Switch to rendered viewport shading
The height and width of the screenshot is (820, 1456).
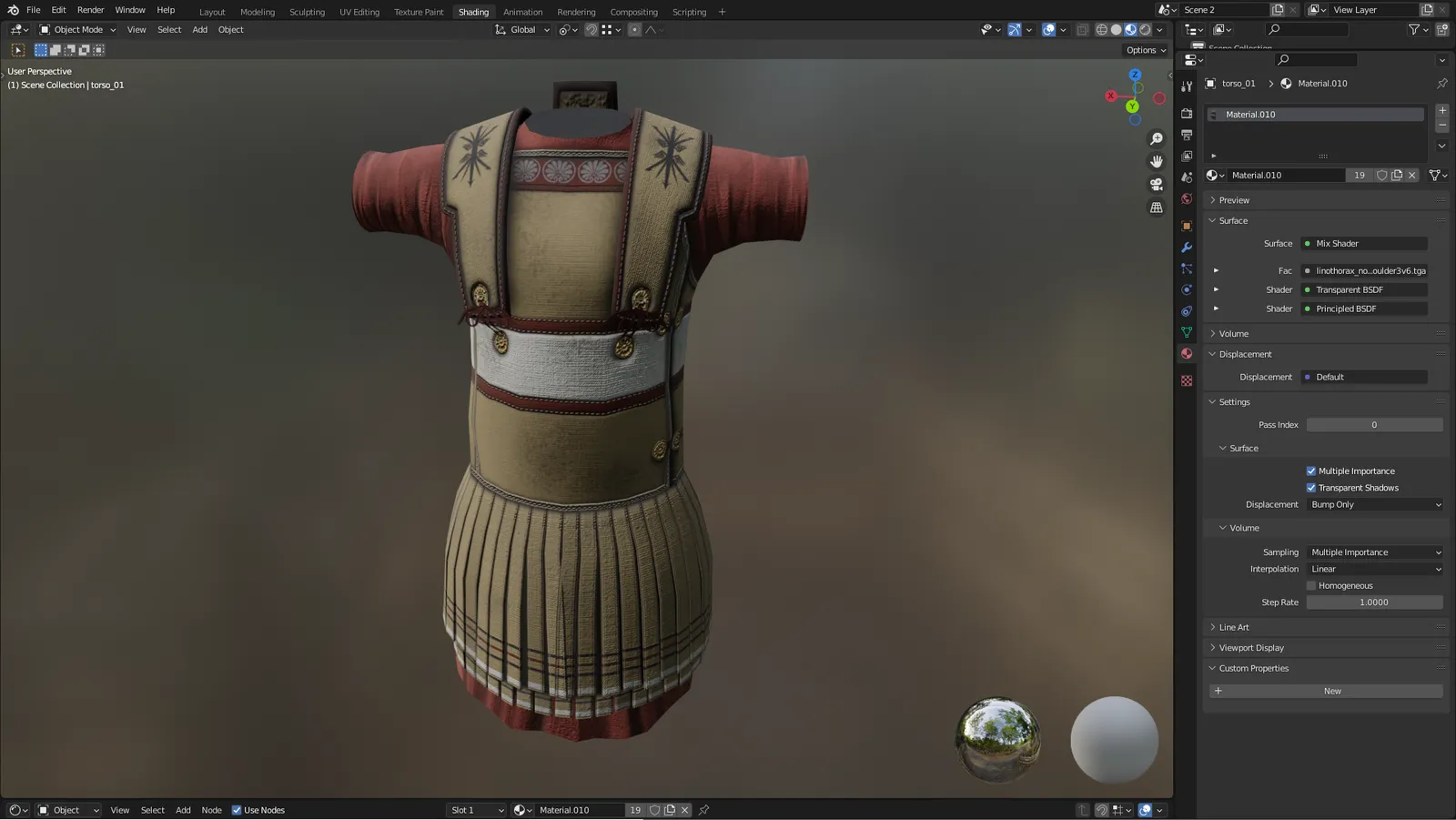(1146, 30)
